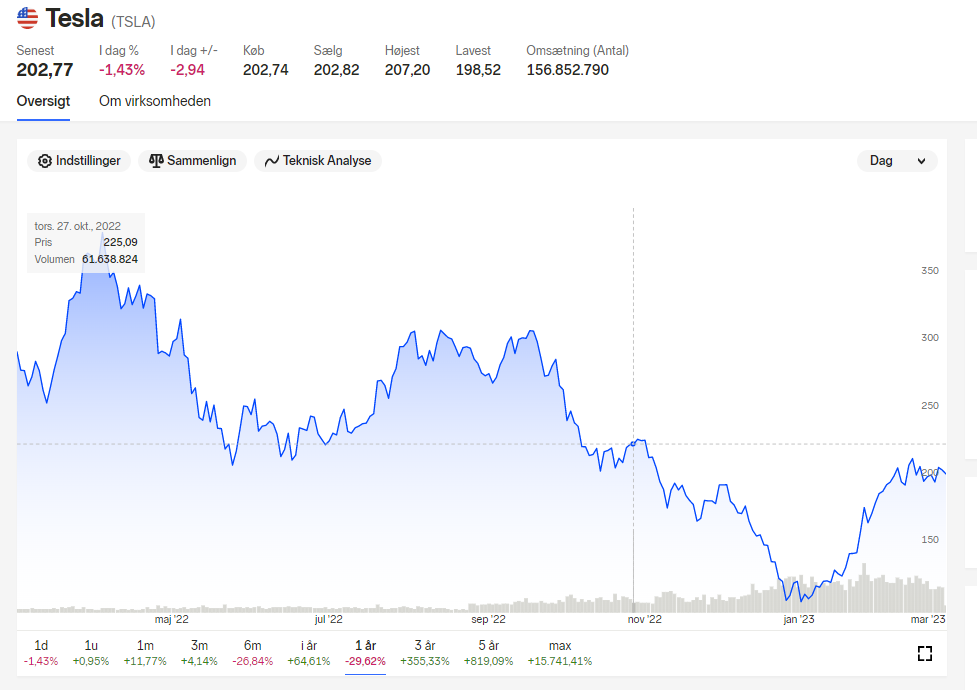The width and height of the screenshot is (977, 690).
Task: Click the jul '22 axis label
Action: pyautogui.click(x=328, y=620)
